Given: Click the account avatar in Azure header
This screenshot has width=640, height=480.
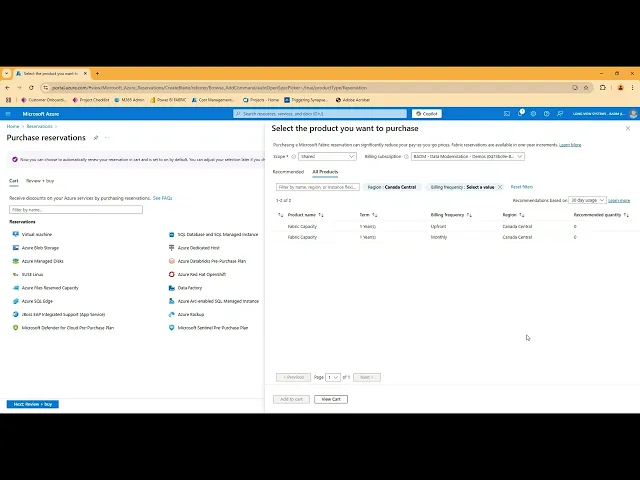Looking at the screenshot, I should point(633,114).
